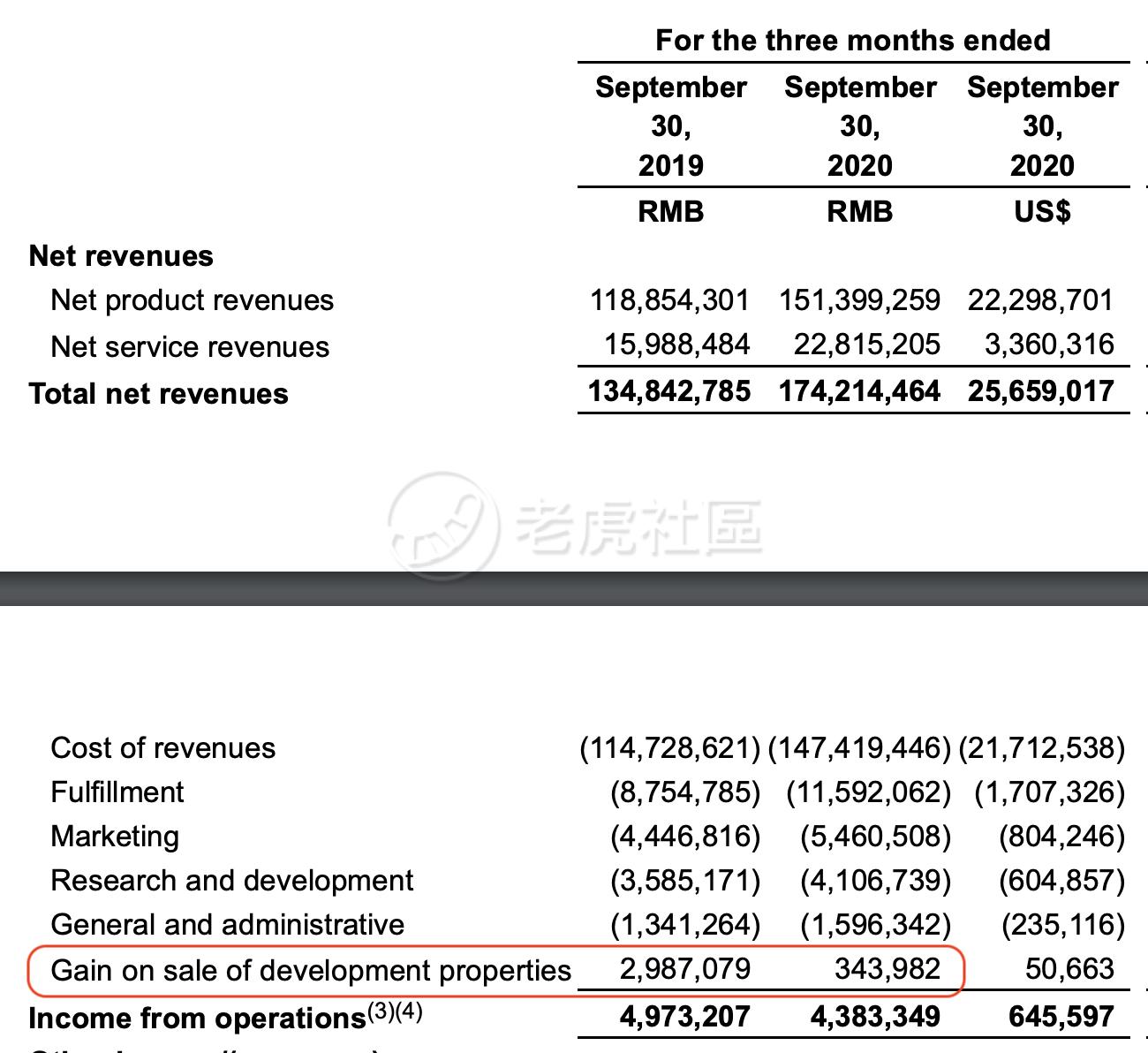Click gain on sale value 343,982
The height and width of the screenshot is (1053, 1148).
(x=887, y=969)
